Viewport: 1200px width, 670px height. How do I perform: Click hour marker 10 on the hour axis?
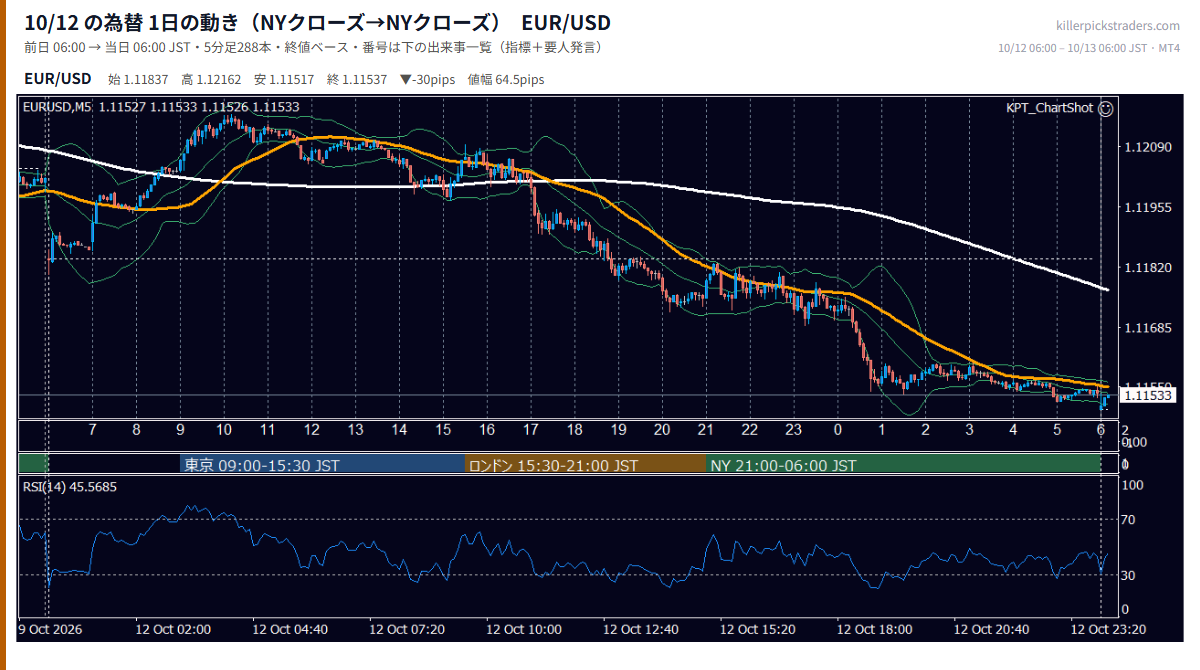(224, 430)
